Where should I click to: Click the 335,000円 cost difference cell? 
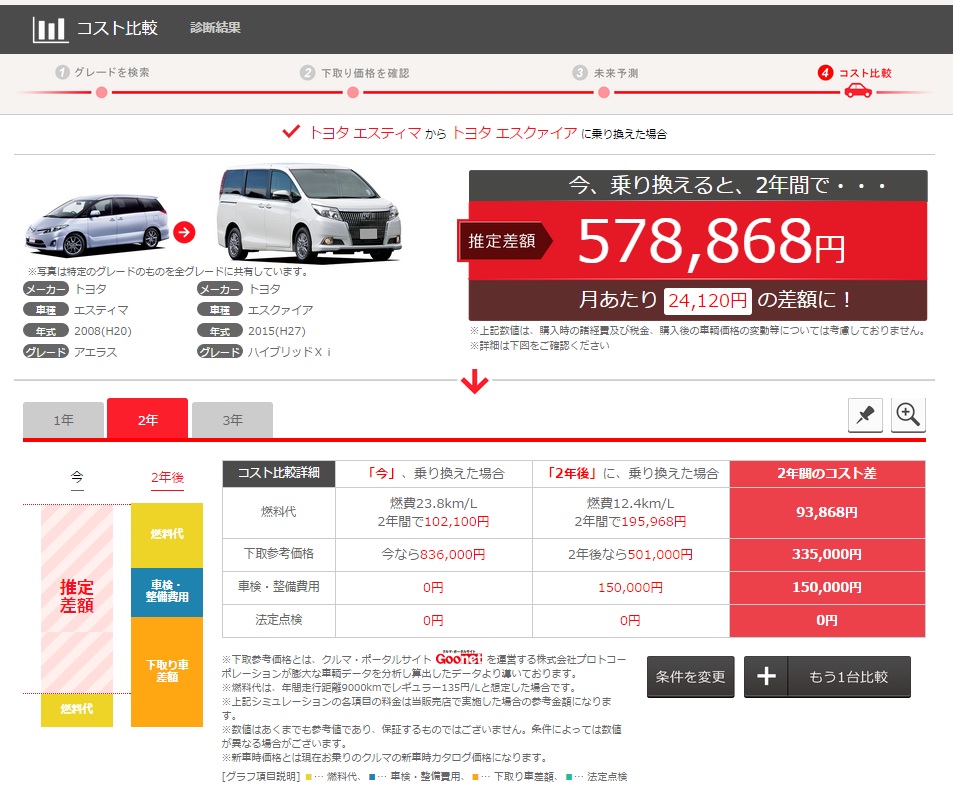click(827, 554)
